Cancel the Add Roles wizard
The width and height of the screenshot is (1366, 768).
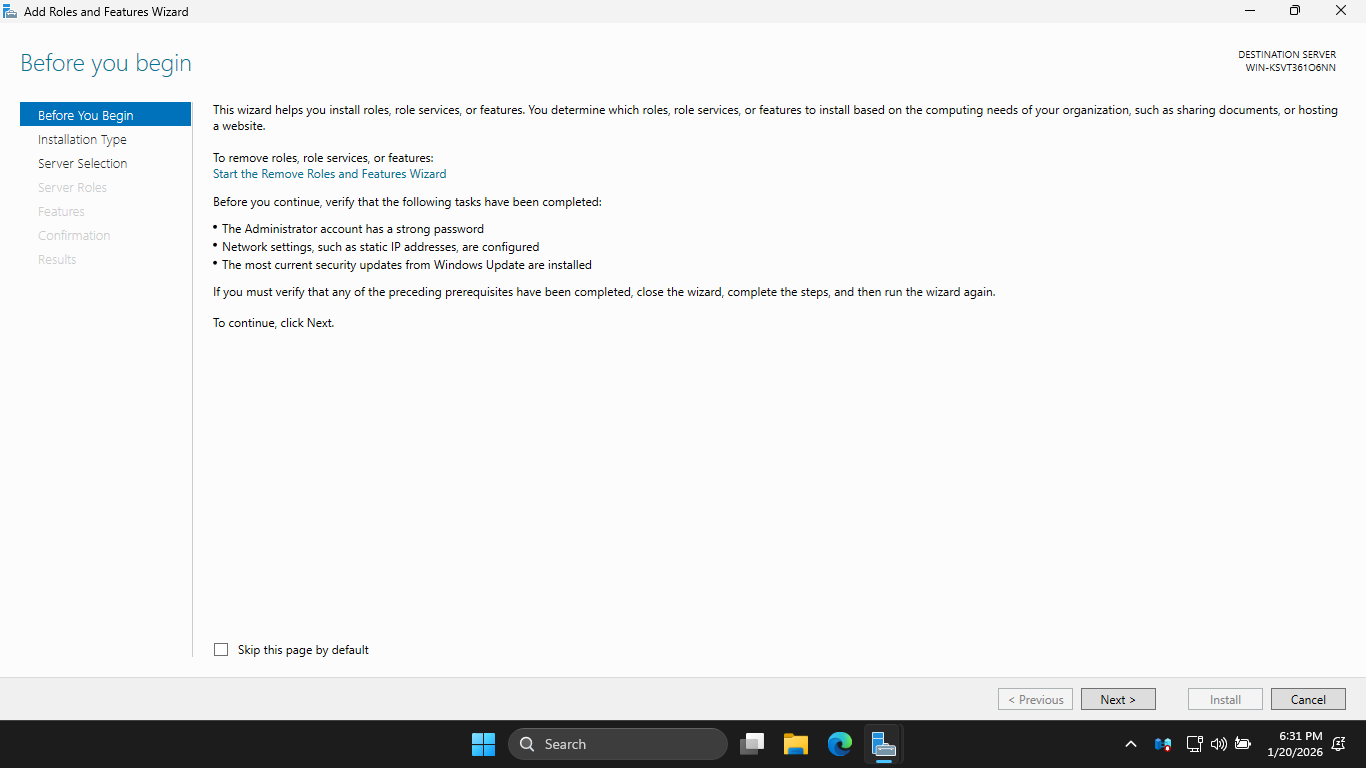pos(1308,700)
